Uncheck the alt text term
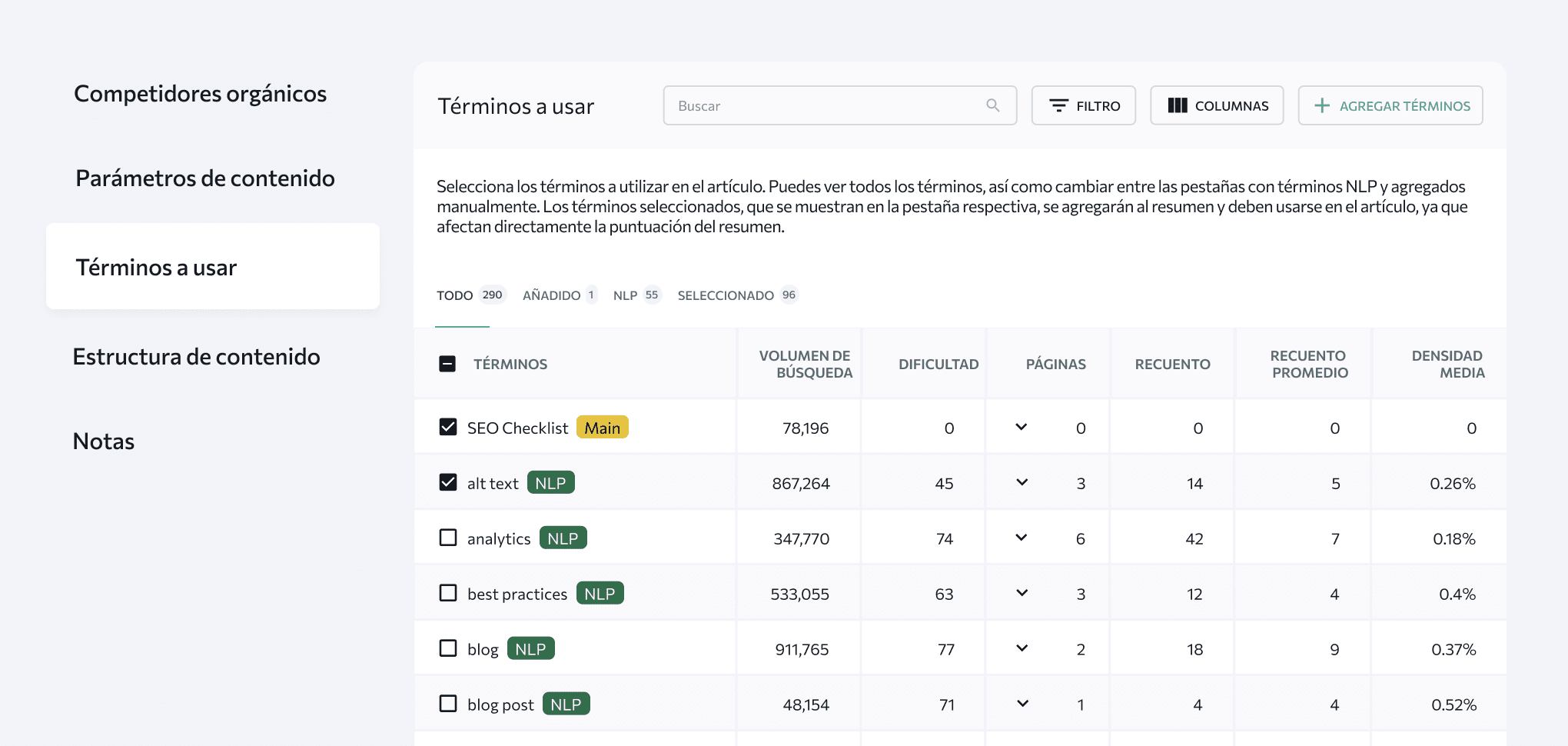 tap(448, 481)
